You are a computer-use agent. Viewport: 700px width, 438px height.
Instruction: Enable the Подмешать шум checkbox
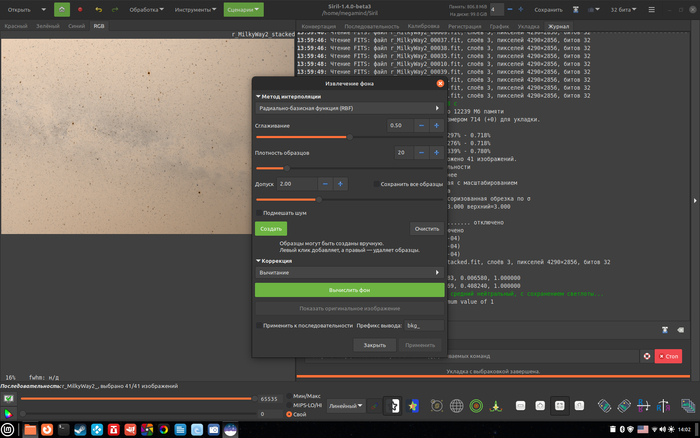tap(258, 213)
